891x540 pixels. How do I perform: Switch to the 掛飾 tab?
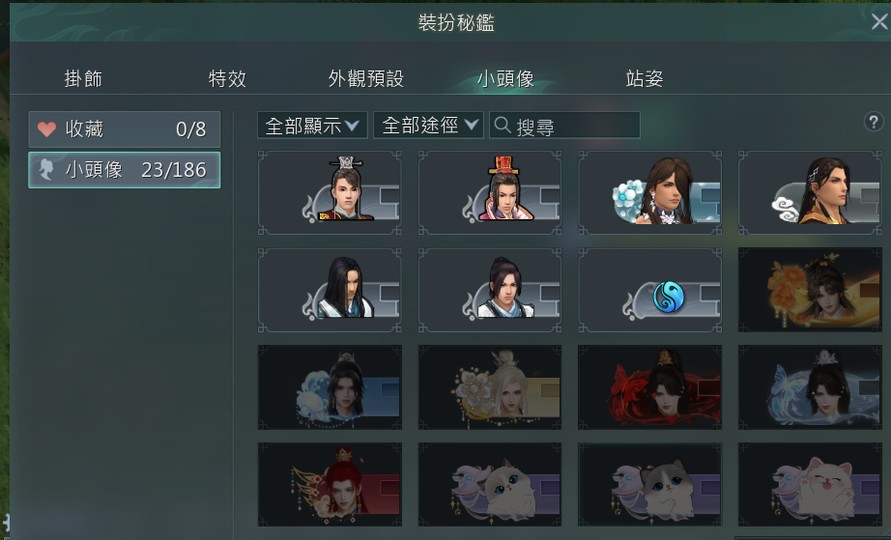[x=84, y=78]
